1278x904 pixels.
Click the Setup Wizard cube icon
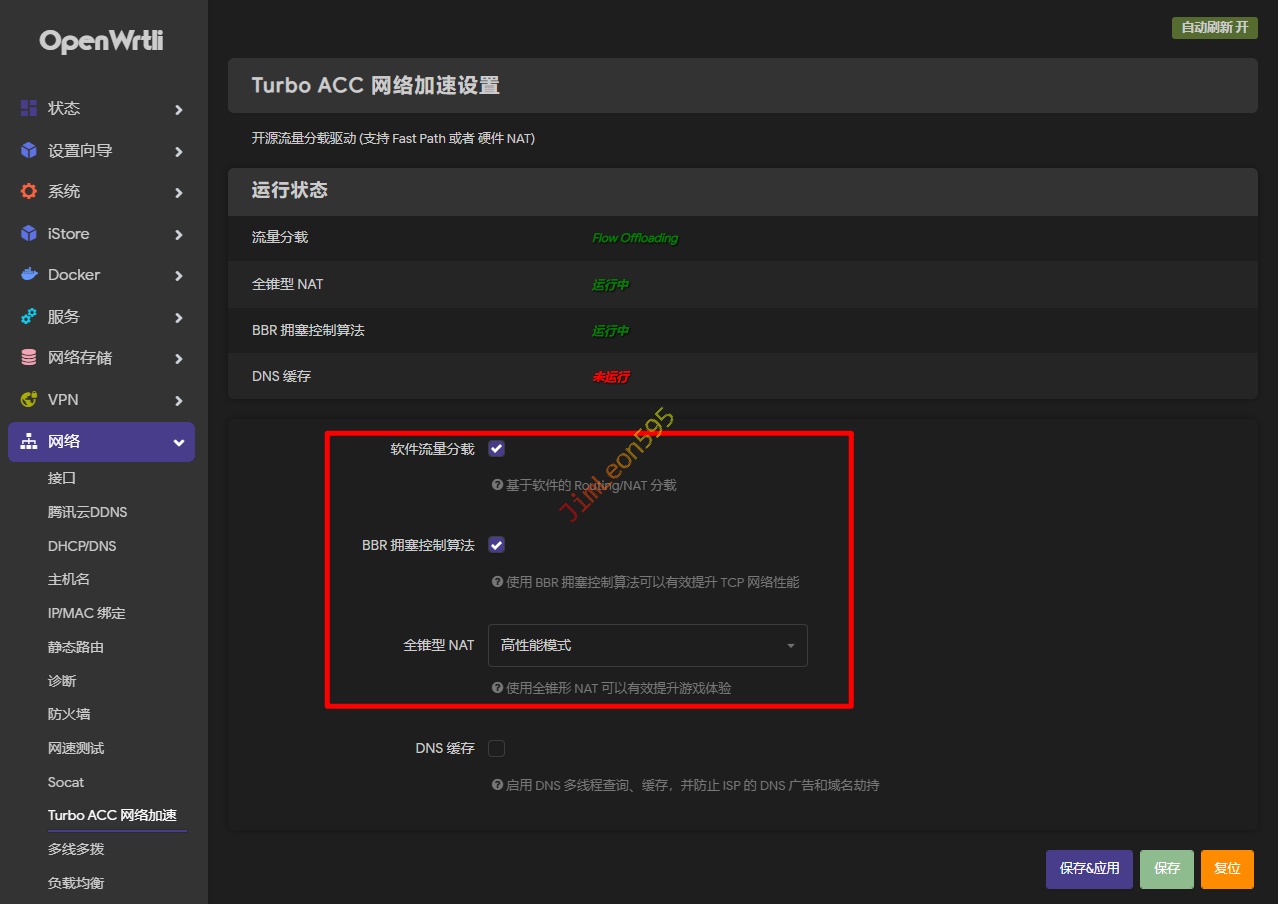[29, 150]
